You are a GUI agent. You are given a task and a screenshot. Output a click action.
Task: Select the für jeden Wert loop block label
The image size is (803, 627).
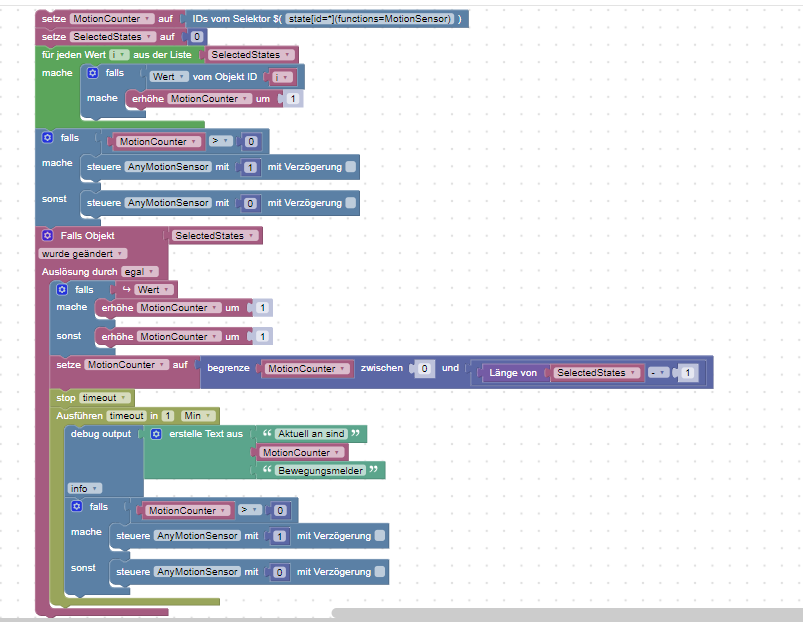tap(73, 54)
